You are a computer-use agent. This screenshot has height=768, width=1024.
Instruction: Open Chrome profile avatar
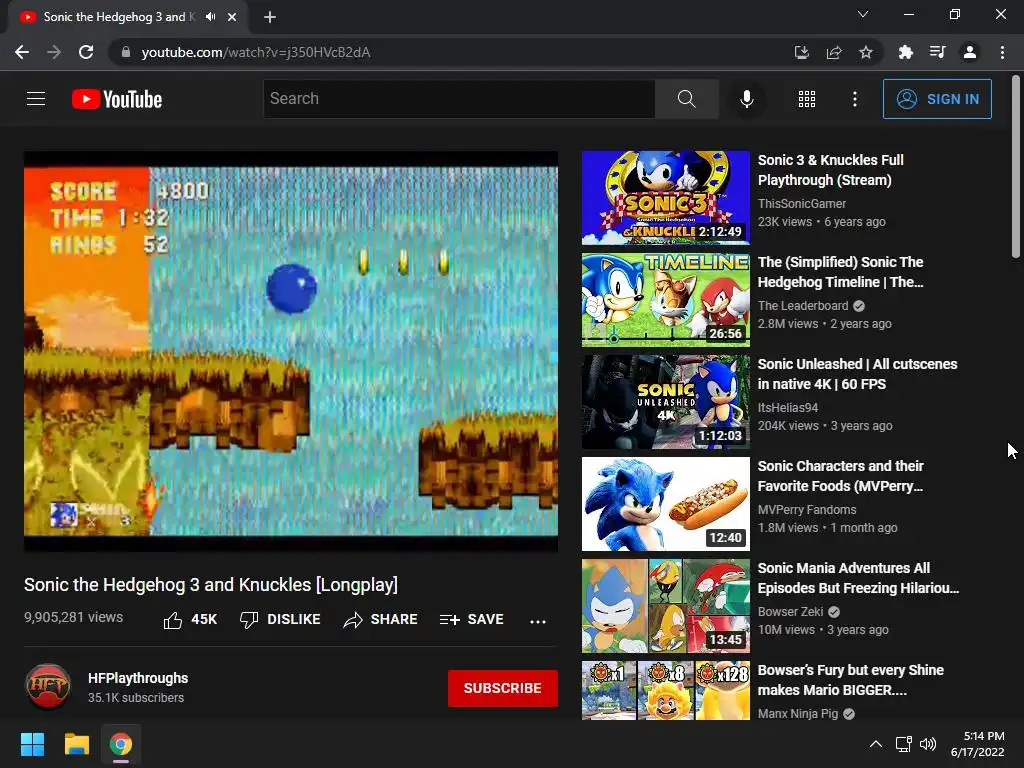coord(970,52)
